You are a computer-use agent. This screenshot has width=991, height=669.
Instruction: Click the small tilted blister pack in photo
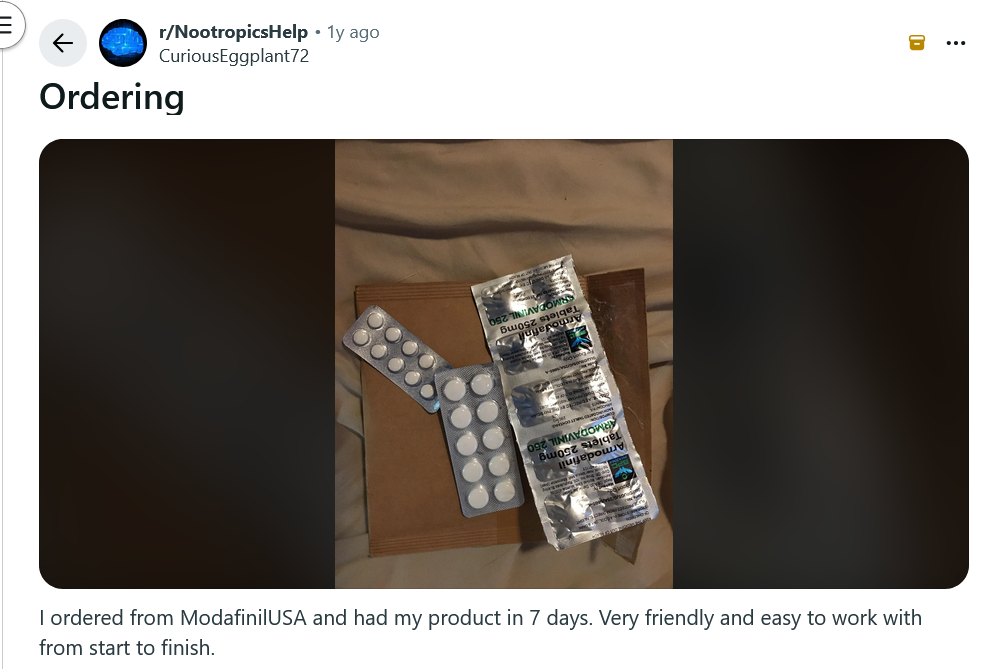(x=395, y=357)
